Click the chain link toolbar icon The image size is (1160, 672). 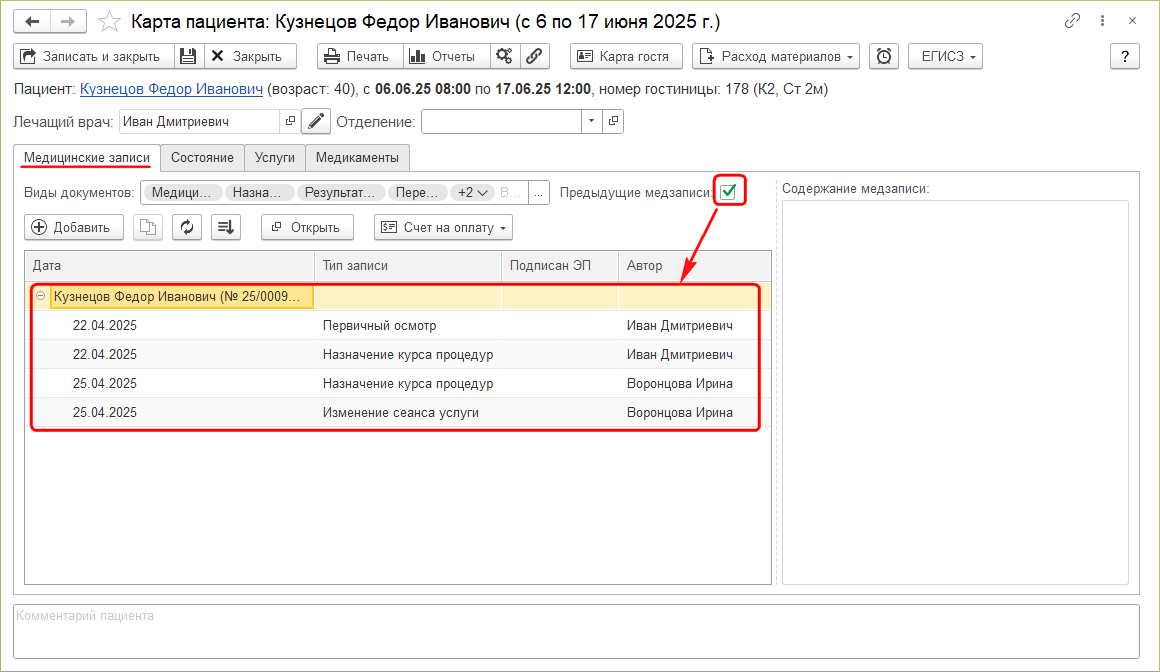click(534, 56)
